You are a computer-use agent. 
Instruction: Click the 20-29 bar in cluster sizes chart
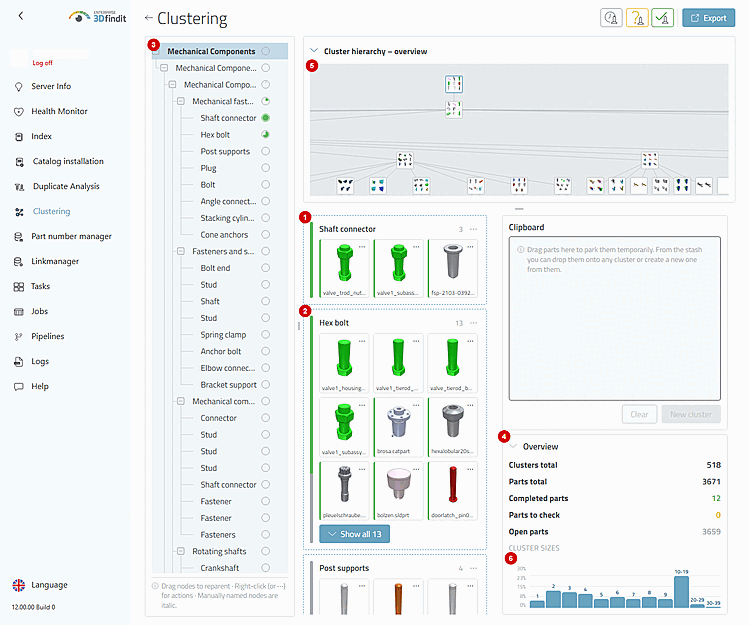(x=697, y=606)
